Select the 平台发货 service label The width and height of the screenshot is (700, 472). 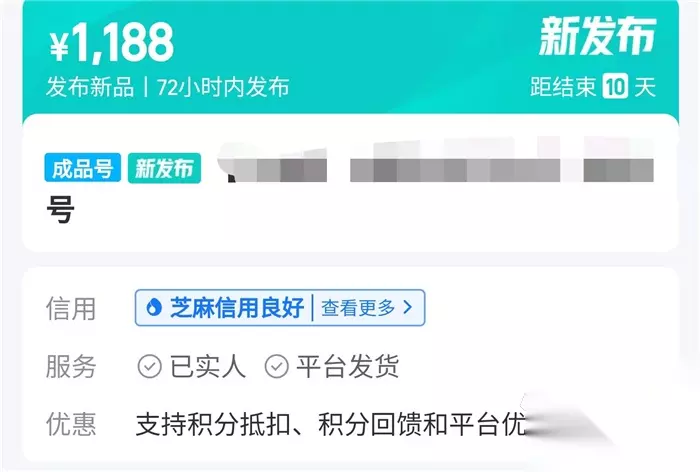tap(347, 367)
